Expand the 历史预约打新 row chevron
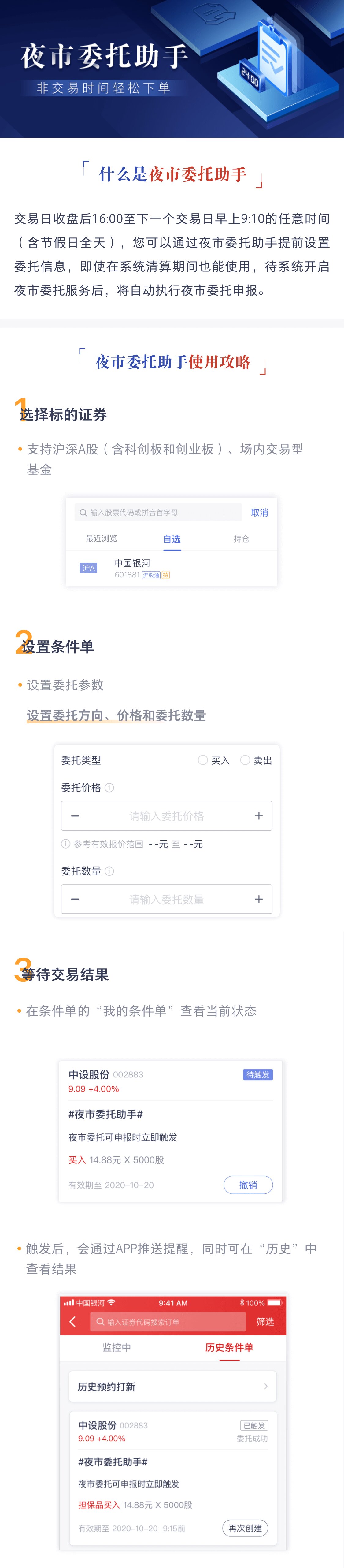This screenshot has height=1568, width=344. [266, 1387]
